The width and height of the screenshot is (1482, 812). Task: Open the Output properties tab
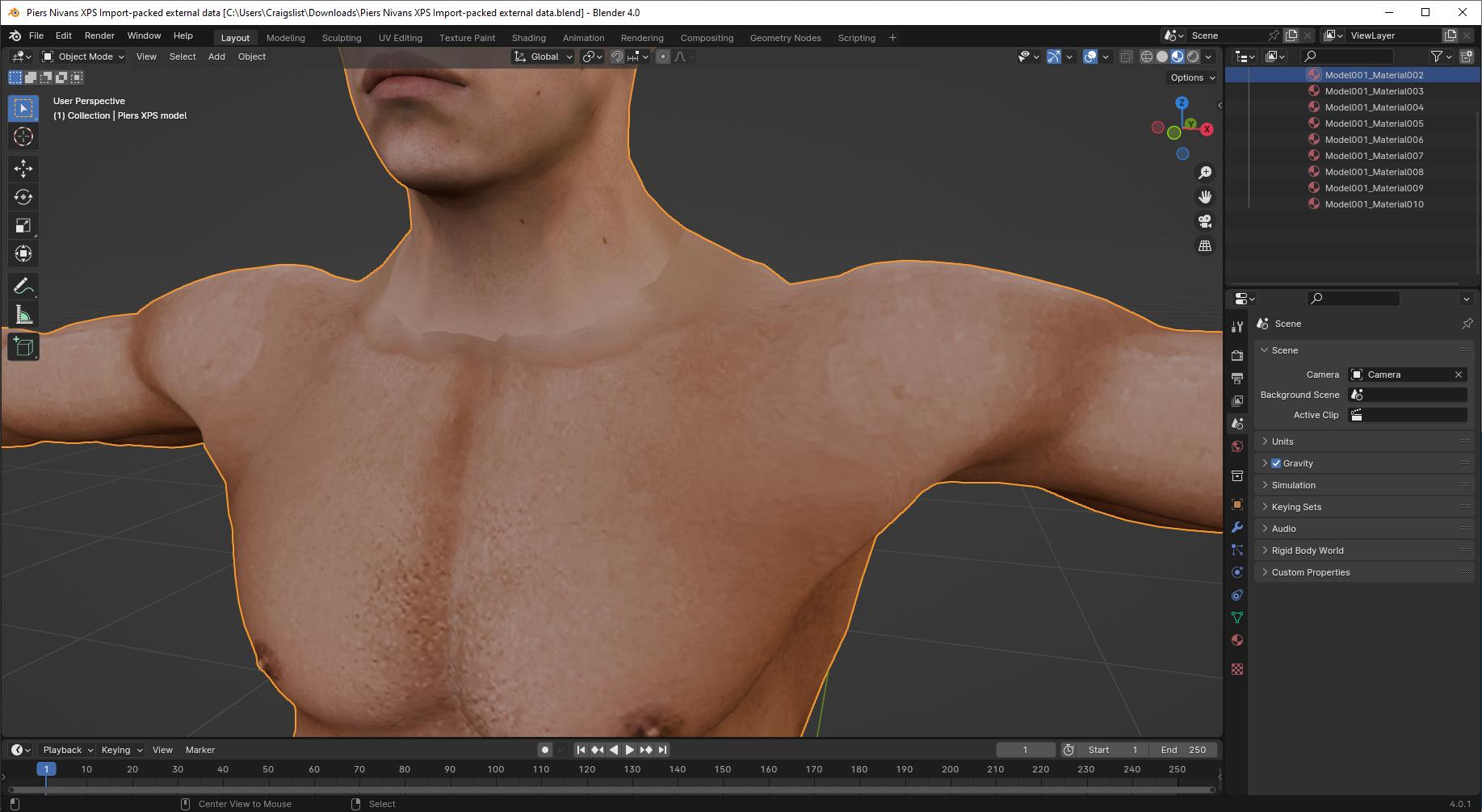(x=1237, y=378)
